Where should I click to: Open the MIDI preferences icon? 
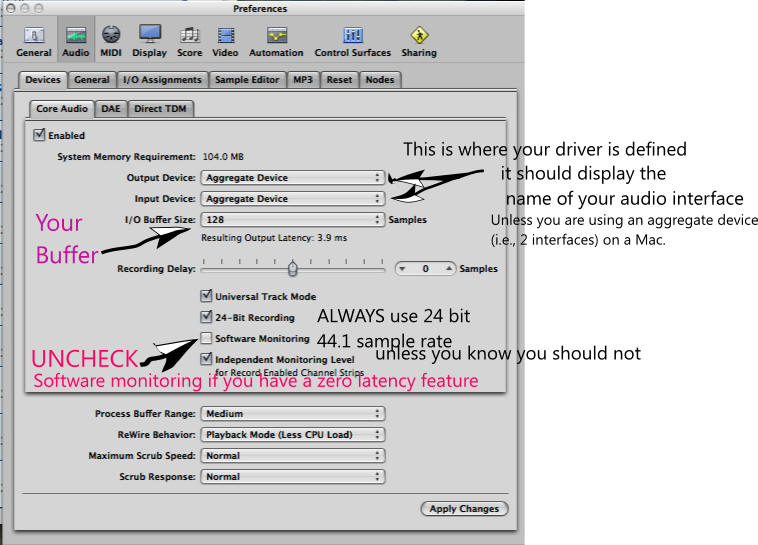(111, 42)
